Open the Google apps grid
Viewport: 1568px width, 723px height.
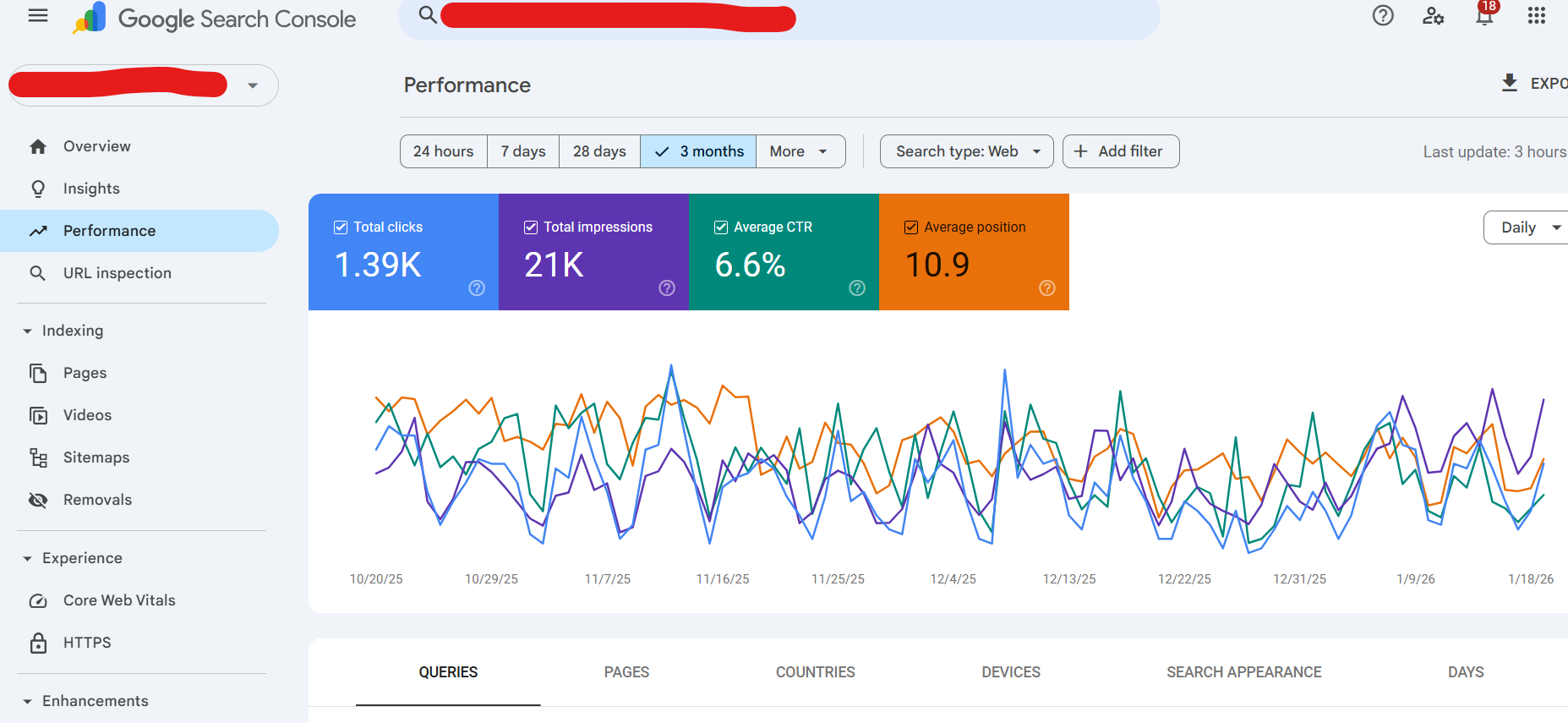1536,16
